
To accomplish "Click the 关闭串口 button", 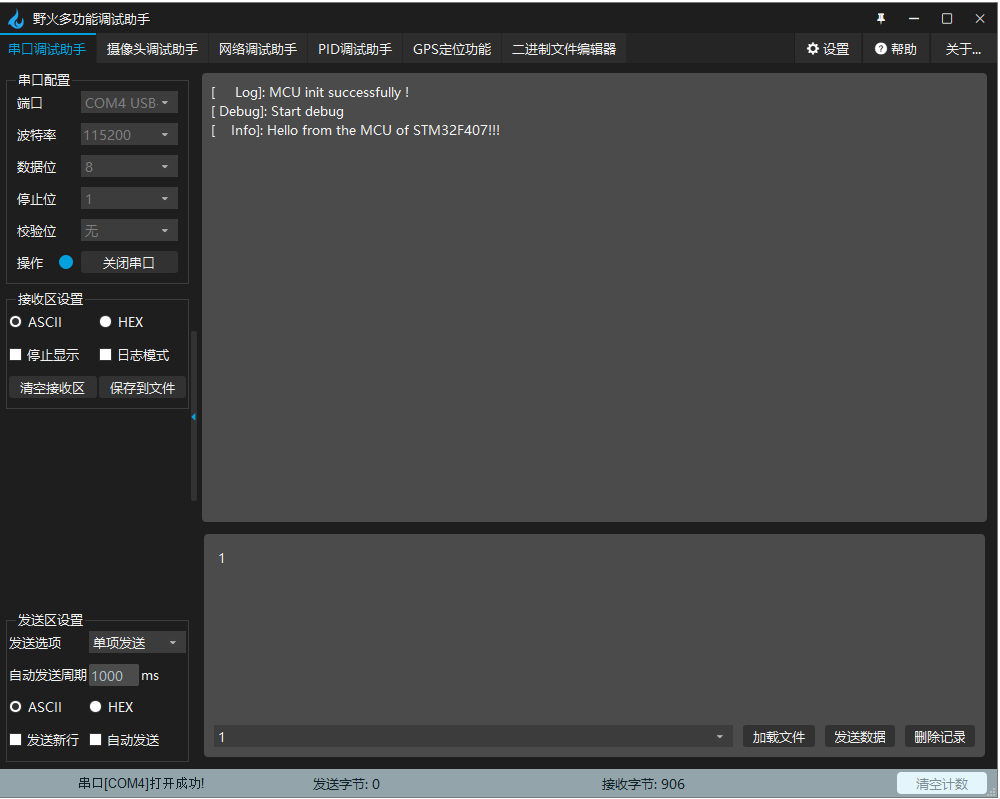I will 129,261.
